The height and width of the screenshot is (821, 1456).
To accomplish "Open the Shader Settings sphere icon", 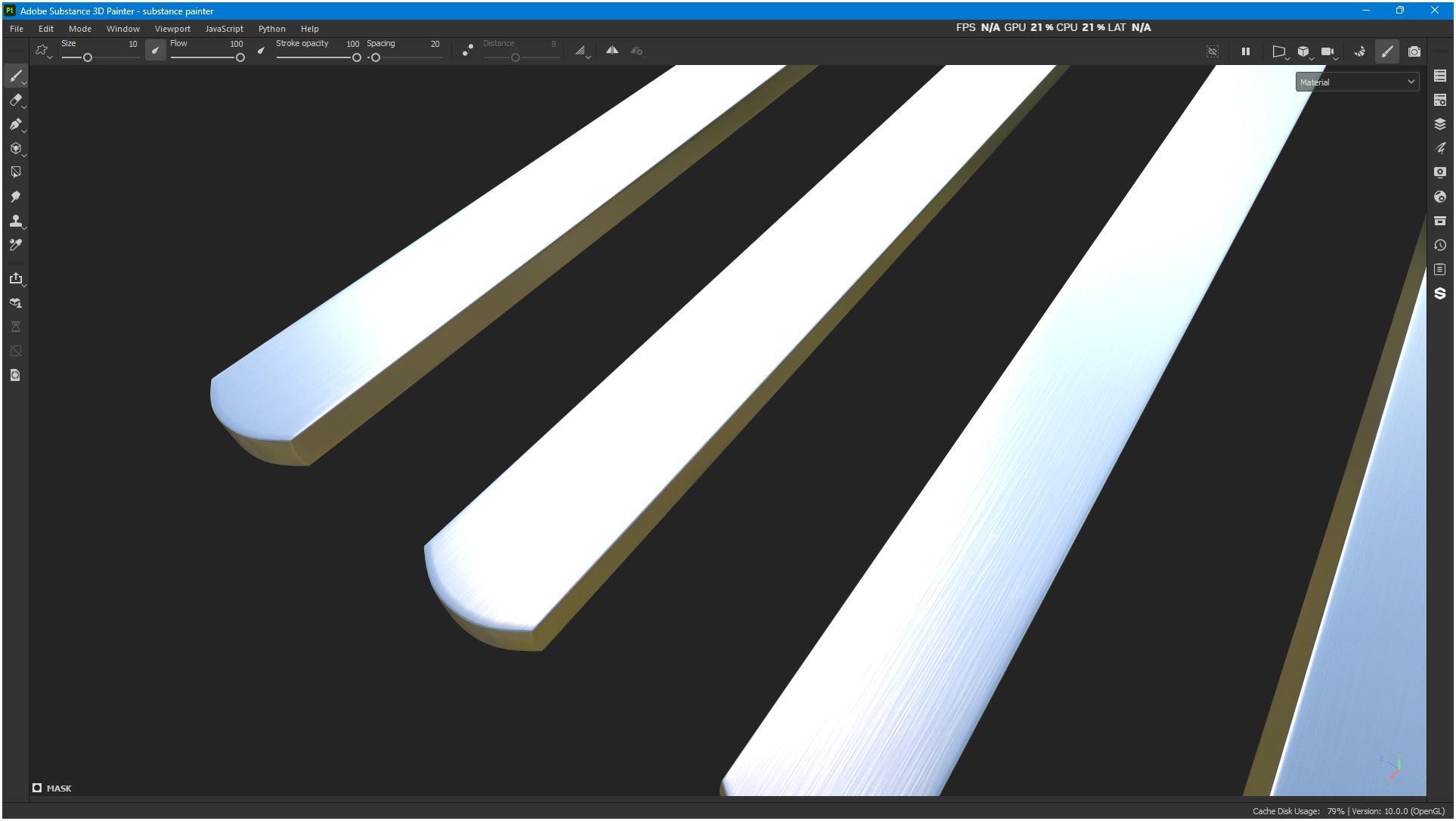I will pyautogui.click(x=1440, y=197).
